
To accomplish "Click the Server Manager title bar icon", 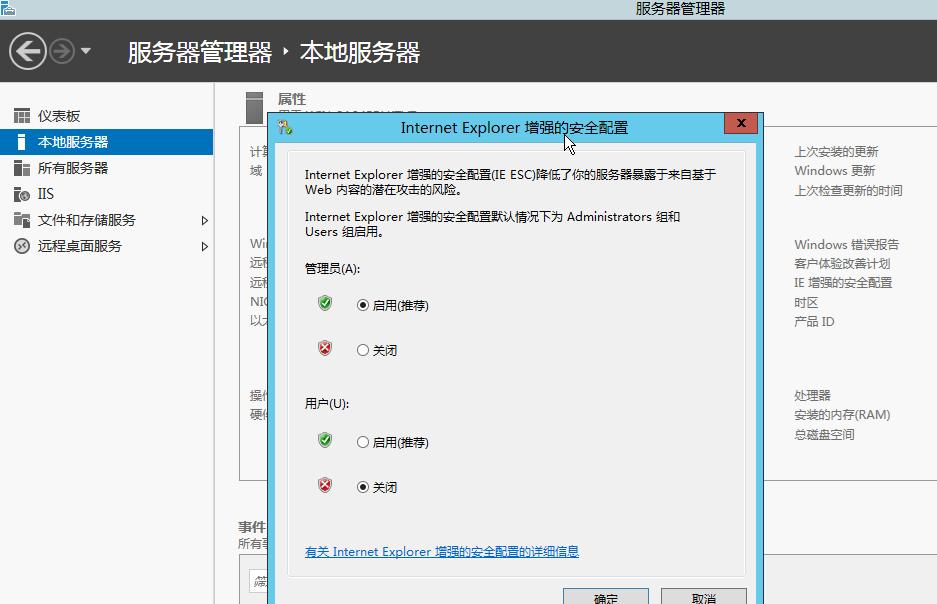I will pos(8,8).
